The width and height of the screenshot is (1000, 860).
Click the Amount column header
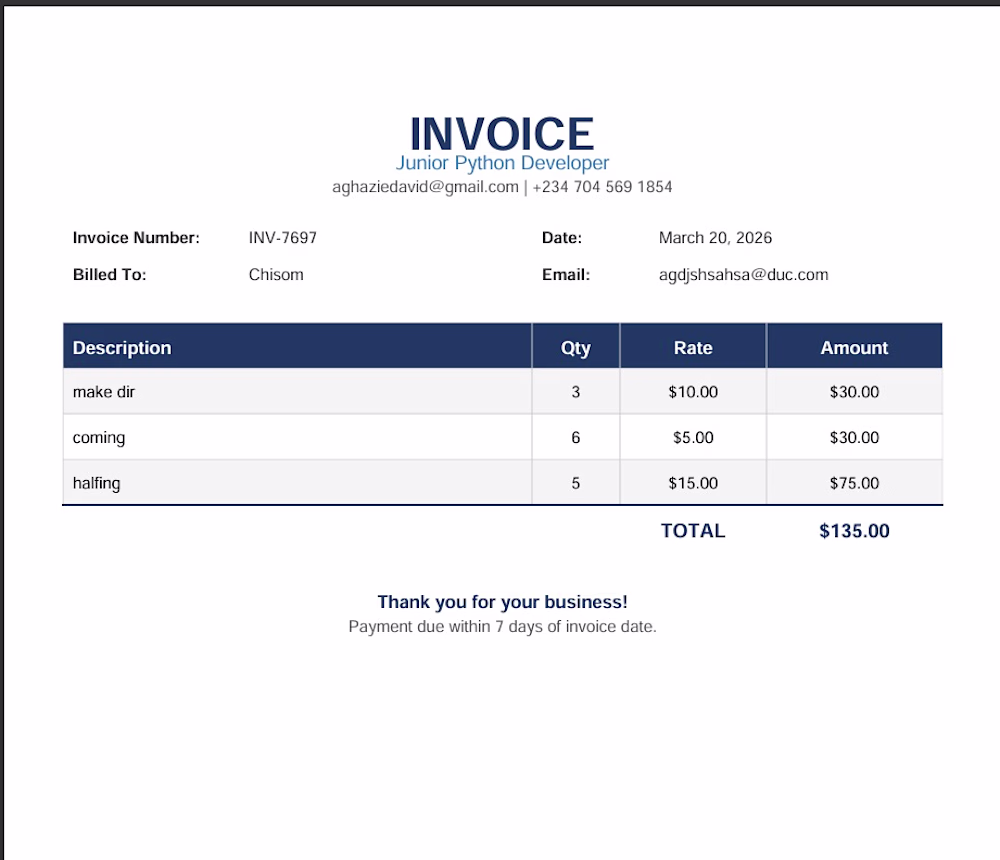click(854, 348)
